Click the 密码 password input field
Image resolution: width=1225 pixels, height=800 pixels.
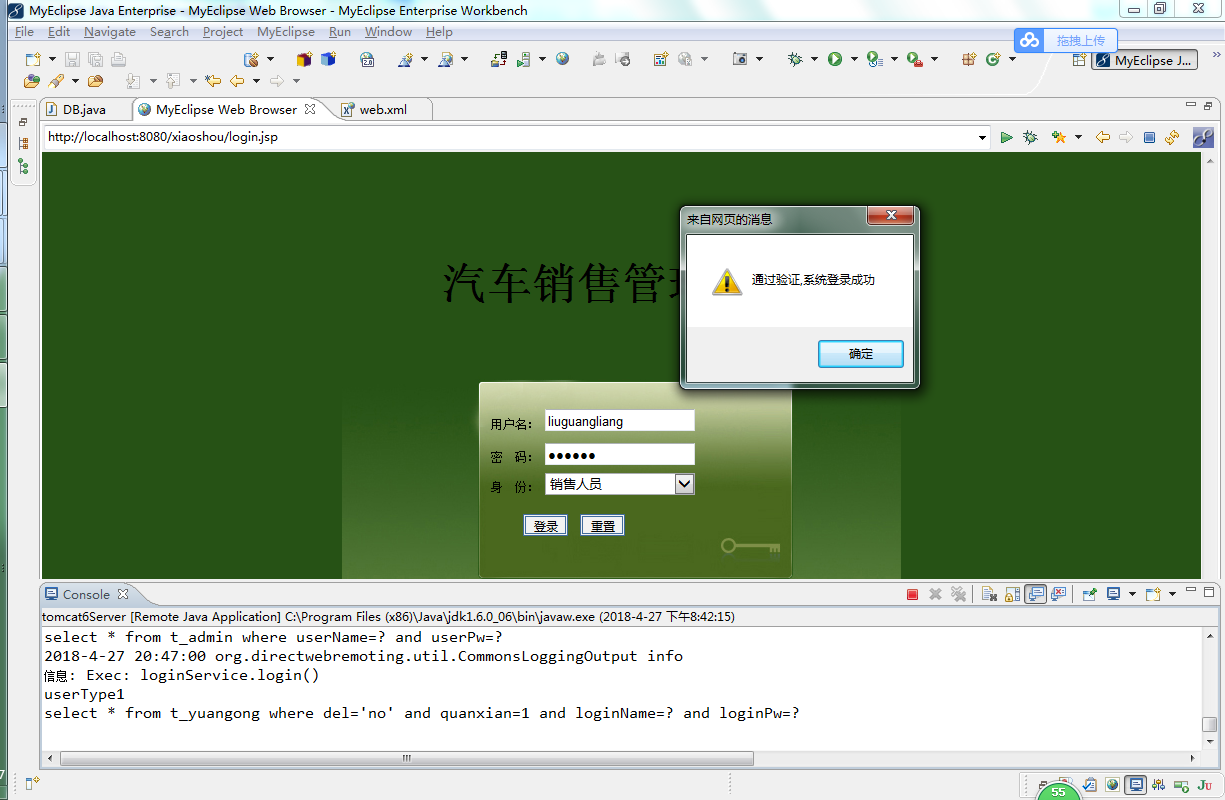point(619,455)
